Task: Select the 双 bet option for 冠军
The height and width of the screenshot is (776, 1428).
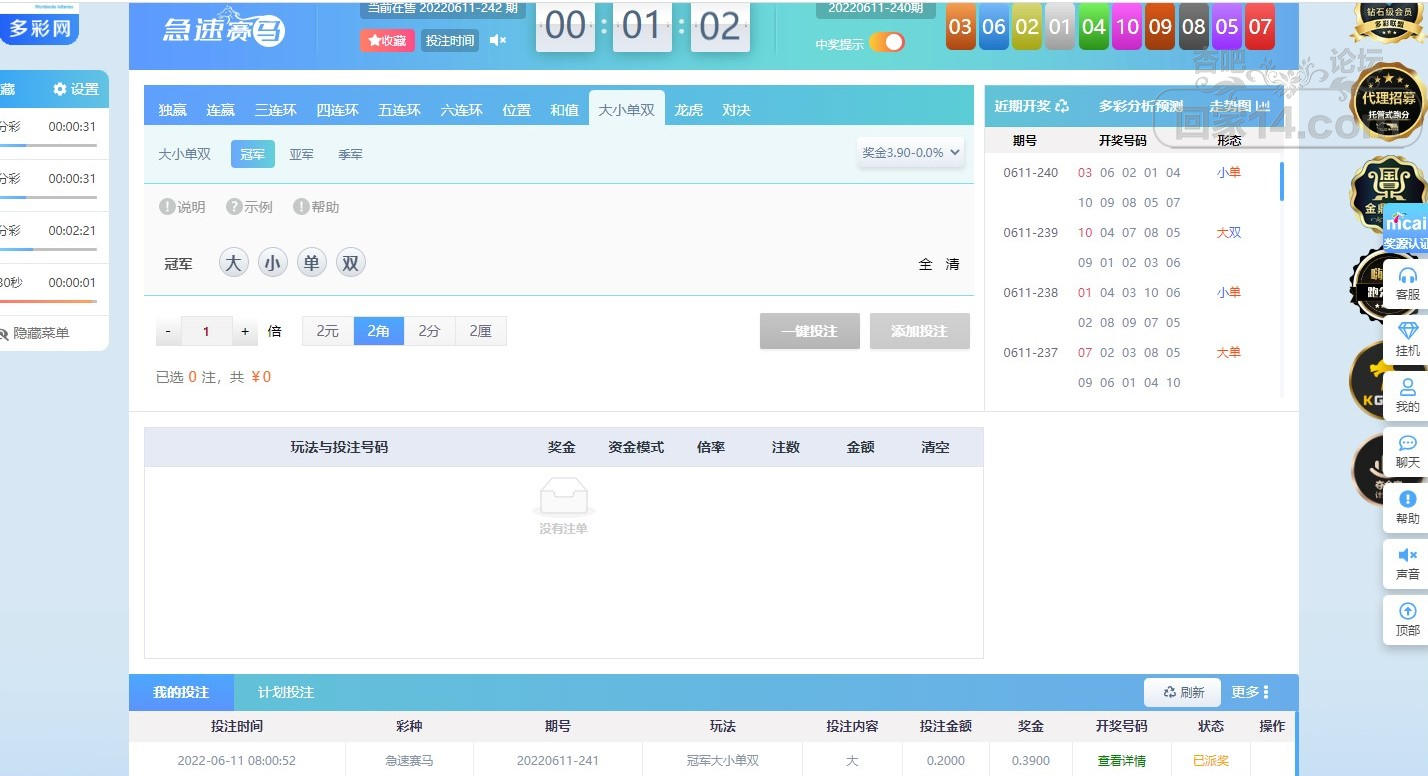Action: (x=350, y=263)
